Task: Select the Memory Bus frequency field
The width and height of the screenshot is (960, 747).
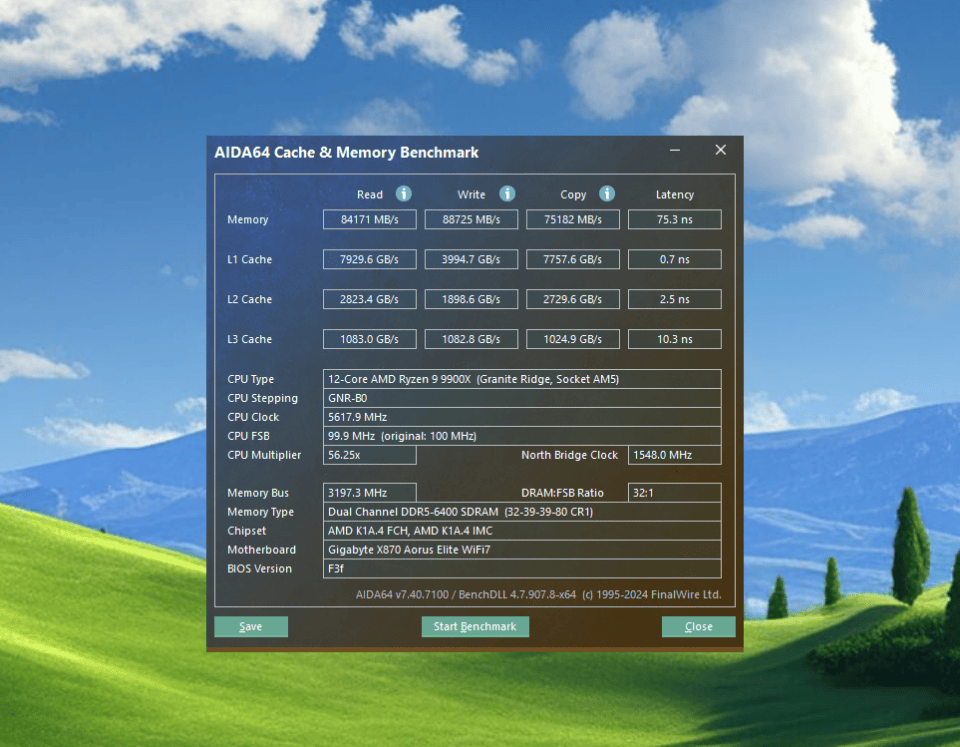Action: pos(369,492)
